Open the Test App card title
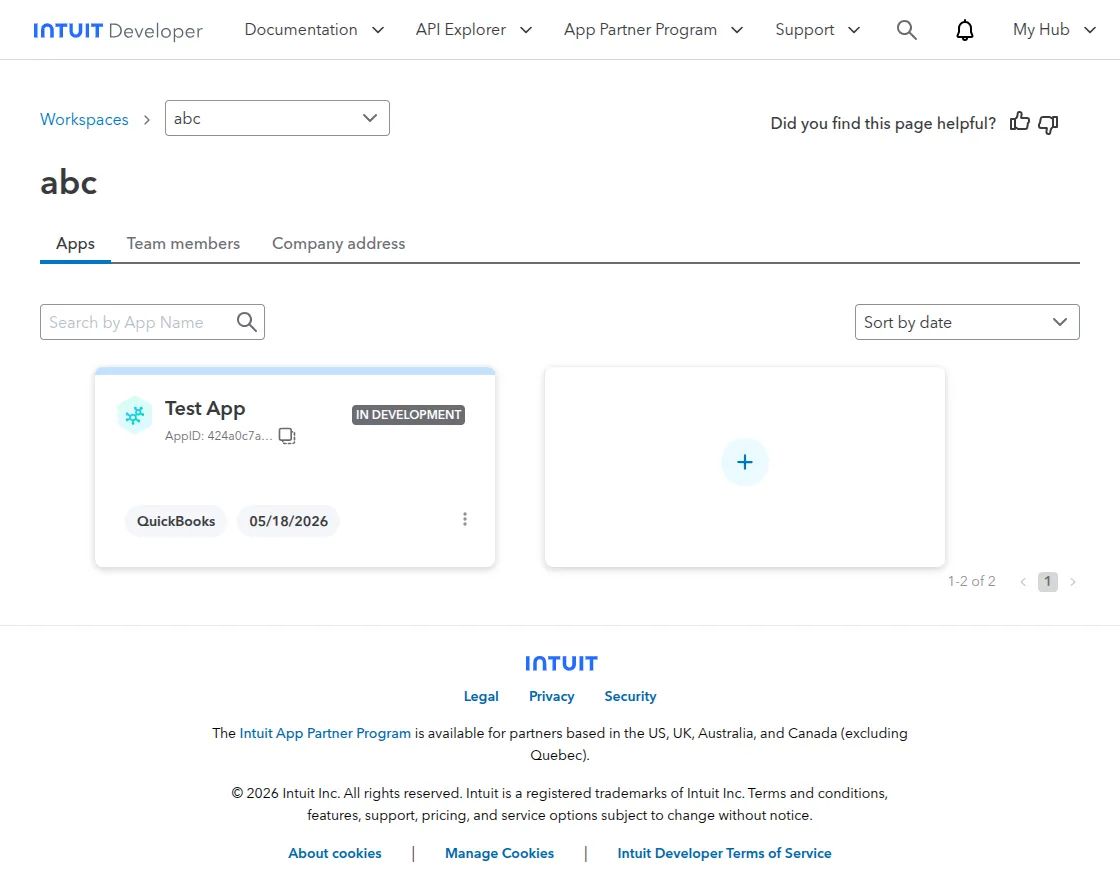 click(205, 409)
